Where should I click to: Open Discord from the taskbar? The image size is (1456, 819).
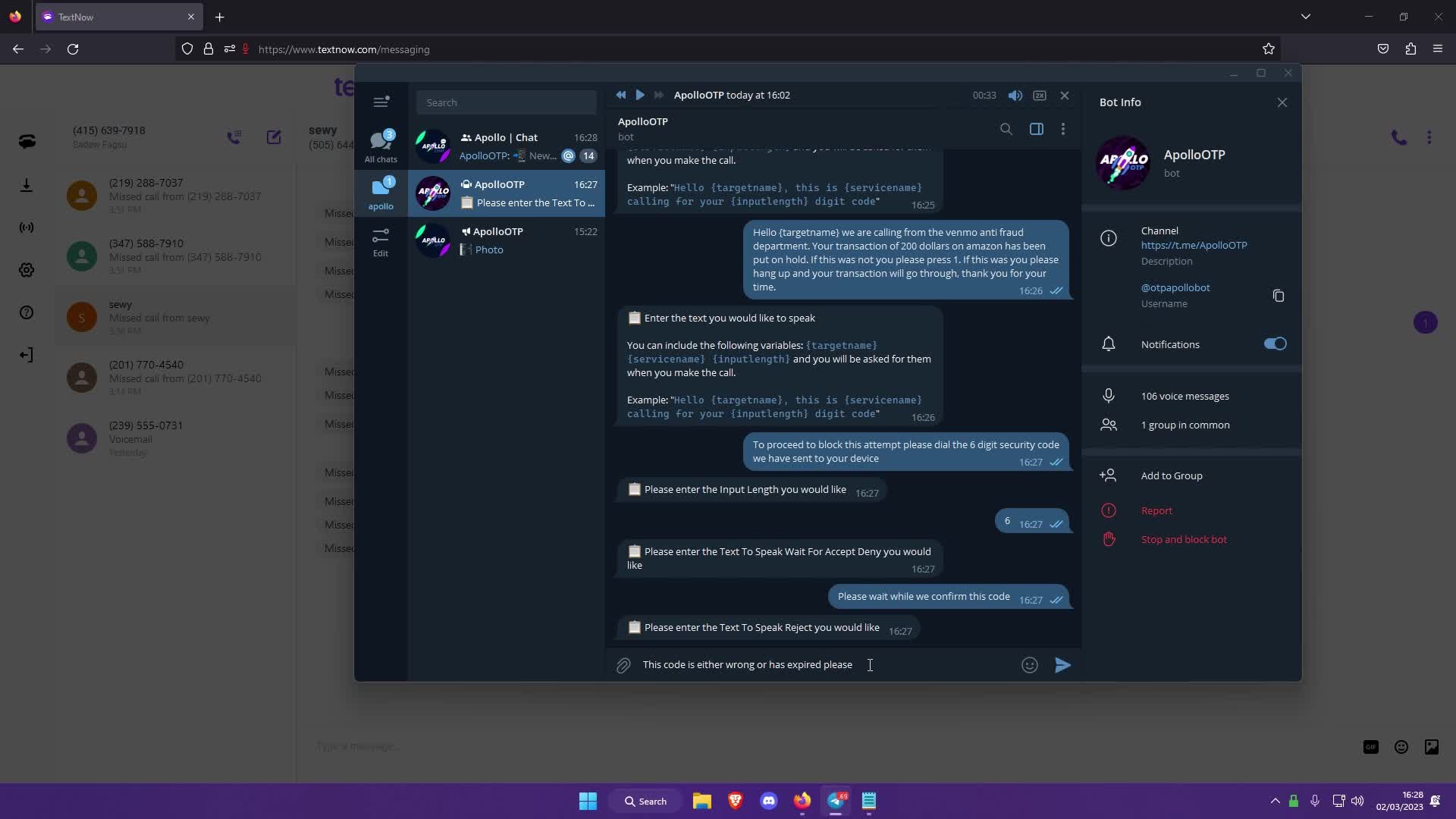pyautogui.click(x=769, y=801)
